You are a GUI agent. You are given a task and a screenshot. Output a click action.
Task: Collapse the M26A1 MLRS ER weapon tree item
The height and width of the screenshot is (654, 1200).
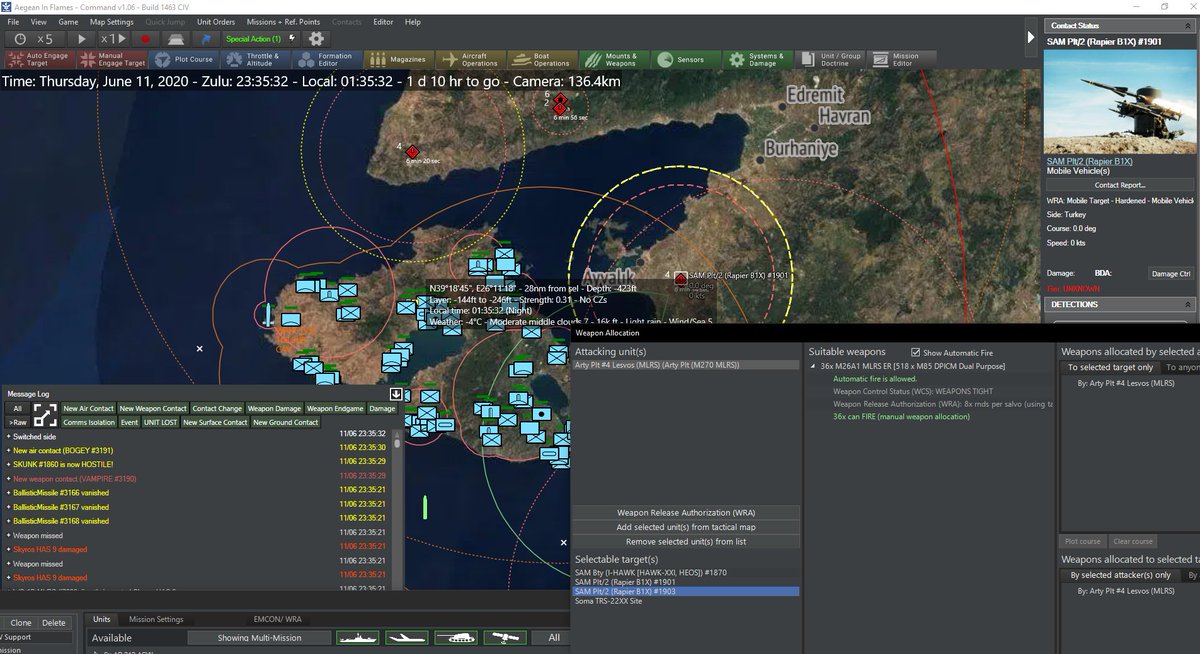[x=813, y=366]
